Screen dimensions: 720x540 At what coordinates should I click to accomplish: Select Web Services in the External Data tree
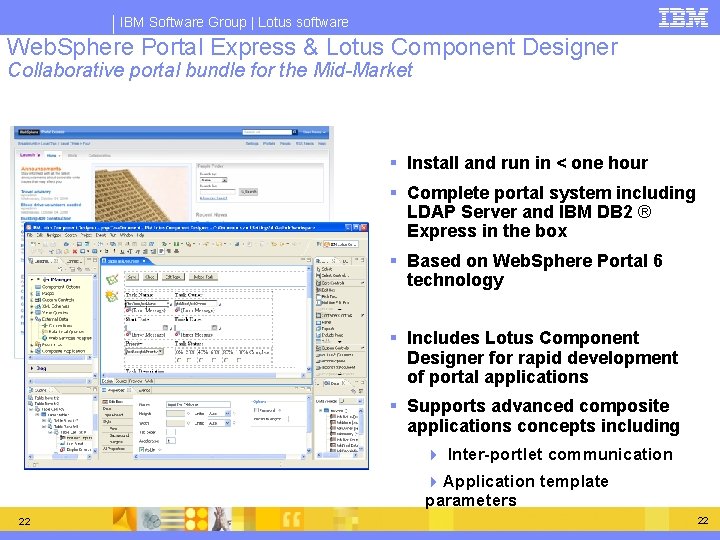click(66, 338)
